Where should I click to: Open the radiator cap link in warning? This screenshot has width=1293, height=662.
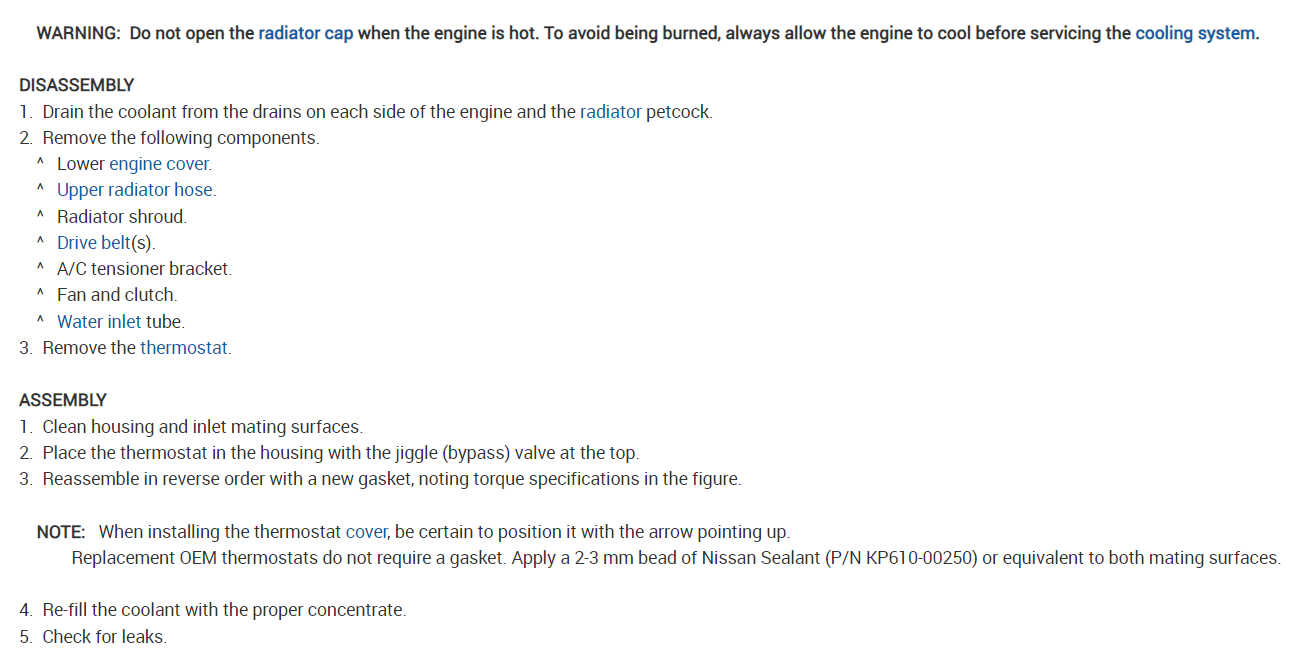point(305,33)
